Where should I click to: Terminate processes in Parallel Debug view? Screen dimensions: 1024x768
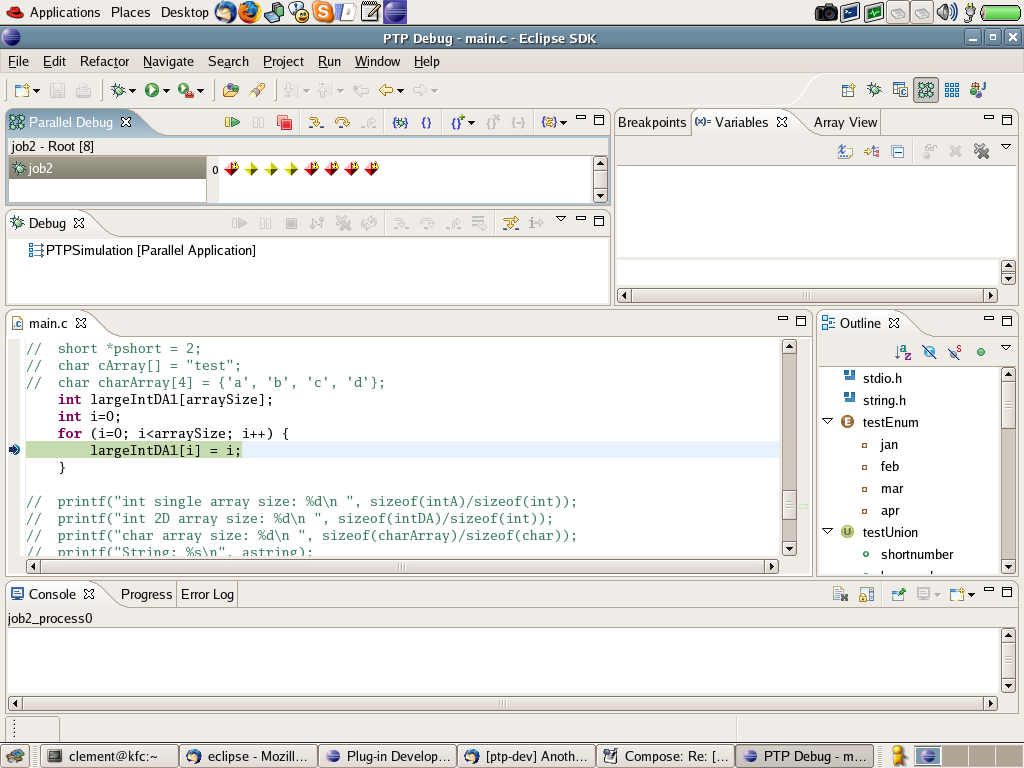(x=284, y=122)
